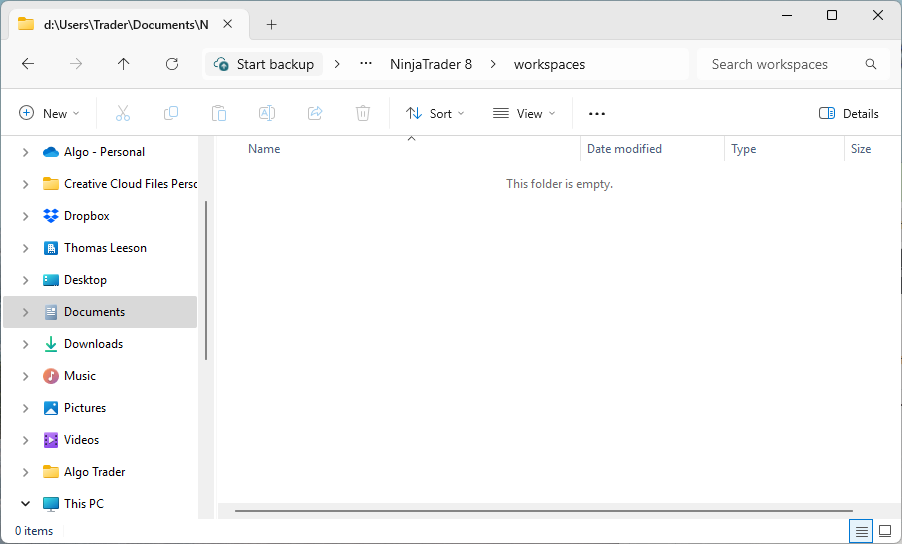Expand the Dropbox tree node

pyautogui.click(x=25, y=216)
